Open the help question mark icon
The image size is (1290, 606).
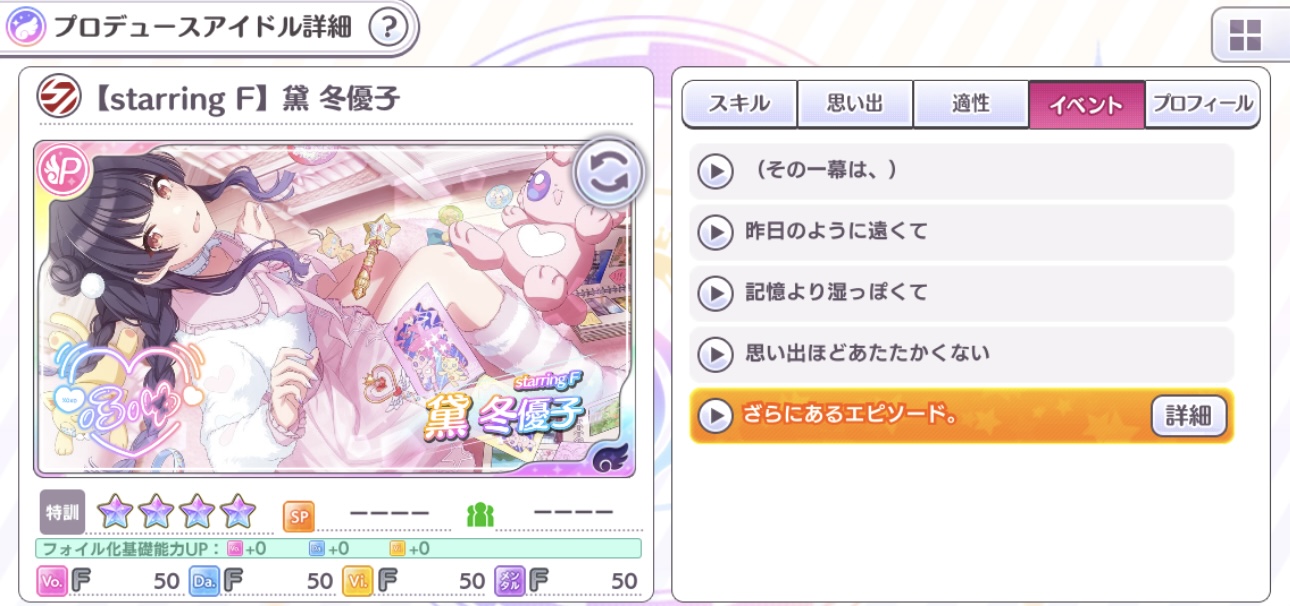pyautogui.click(x=390, y=27)
